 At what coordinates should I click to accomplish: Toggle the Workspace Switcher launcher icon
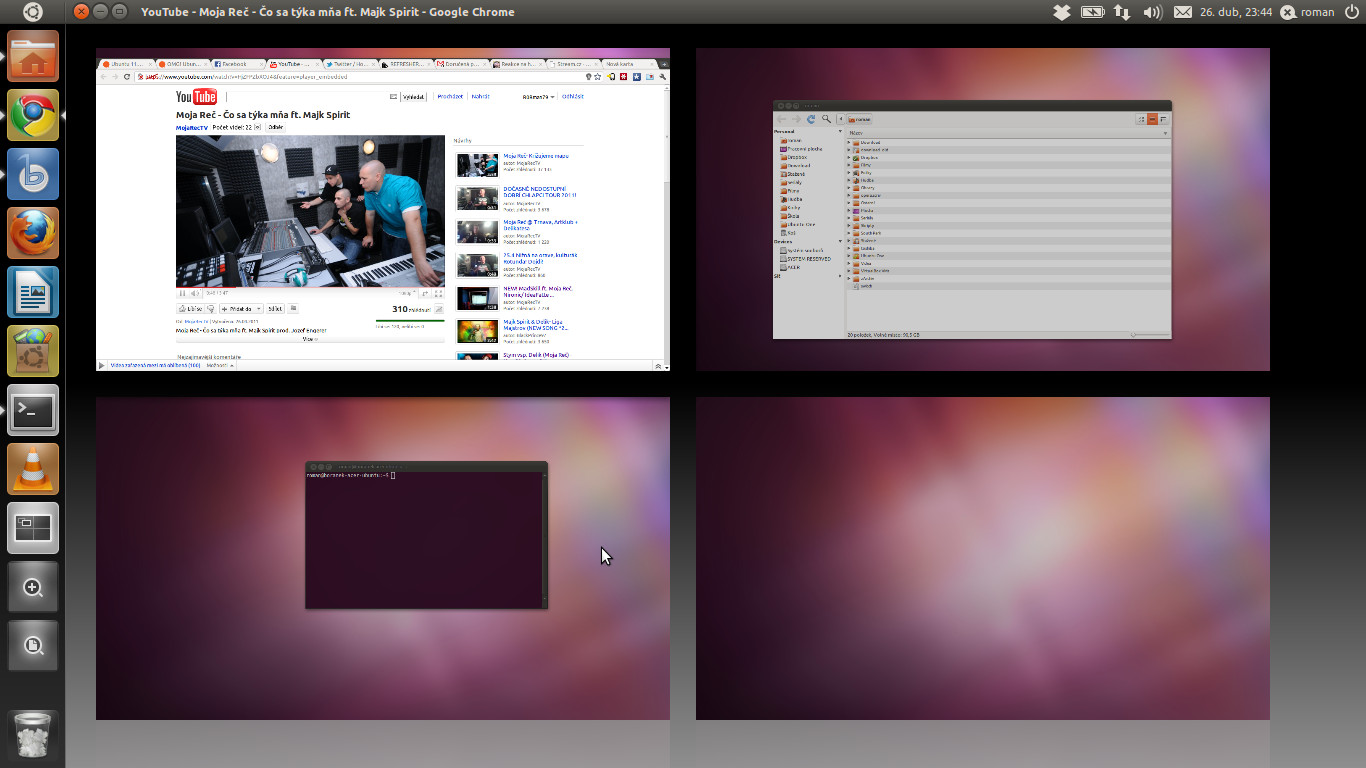33,528
